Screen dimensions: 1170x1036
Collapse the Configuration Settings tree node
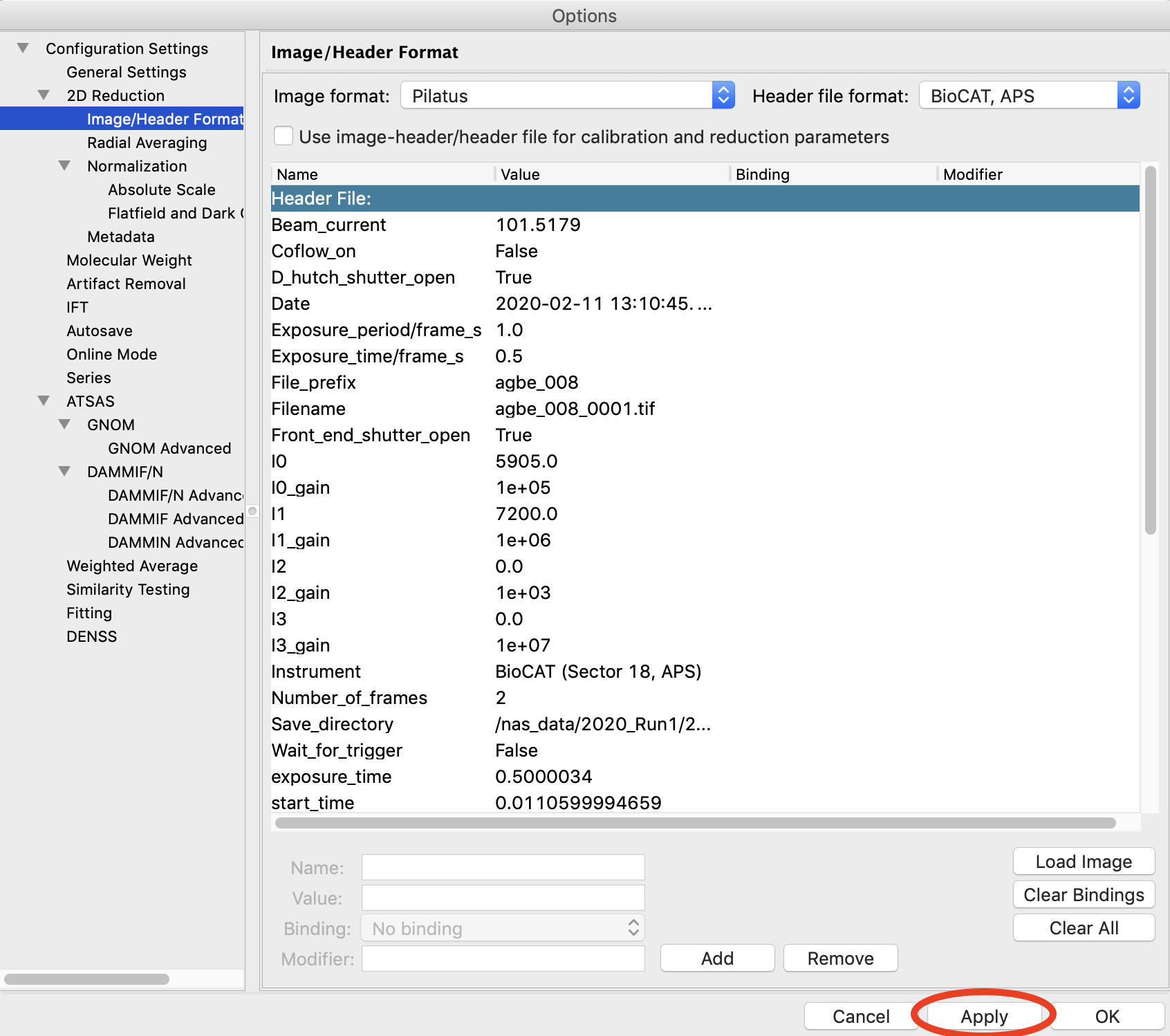pyautogui.click(x=24, y=48)
